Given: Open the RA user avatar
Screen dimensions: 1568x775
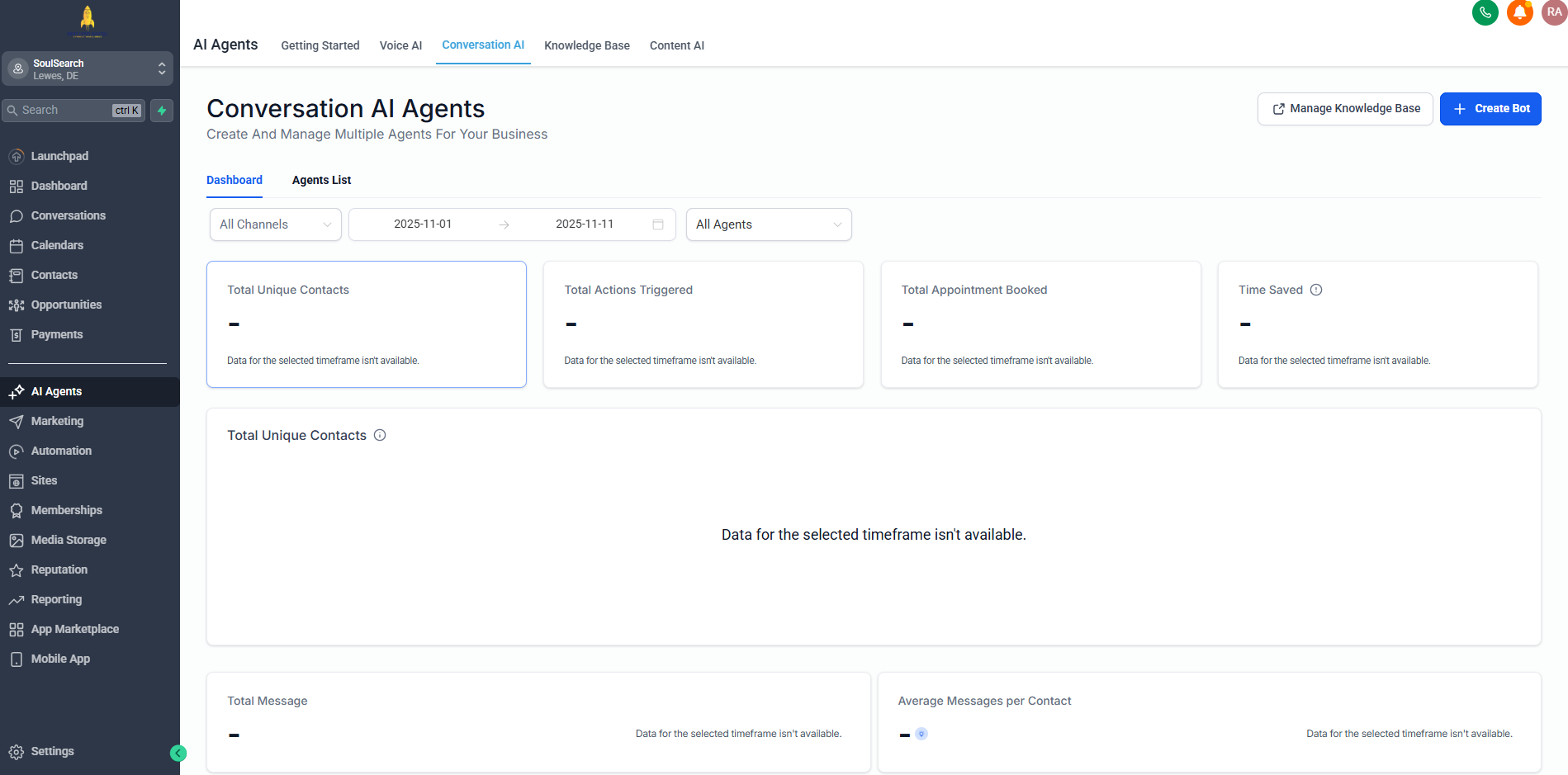Looking at the screenshot, I should click(x=1553, y=13).
